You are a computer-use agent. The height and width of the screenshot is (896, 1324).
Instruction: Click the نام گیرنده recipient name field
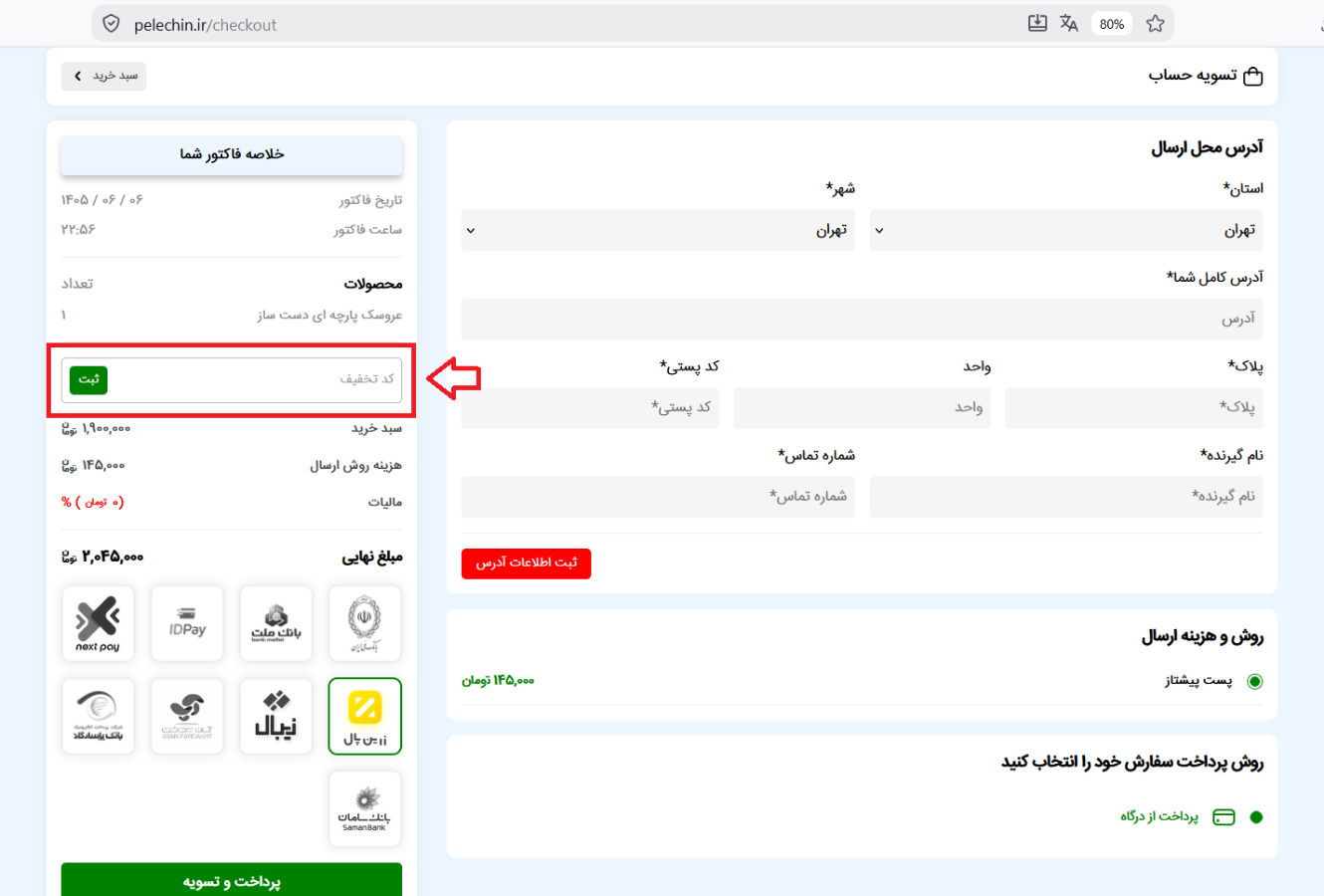pyautogui.click(x=1066, y=497)
